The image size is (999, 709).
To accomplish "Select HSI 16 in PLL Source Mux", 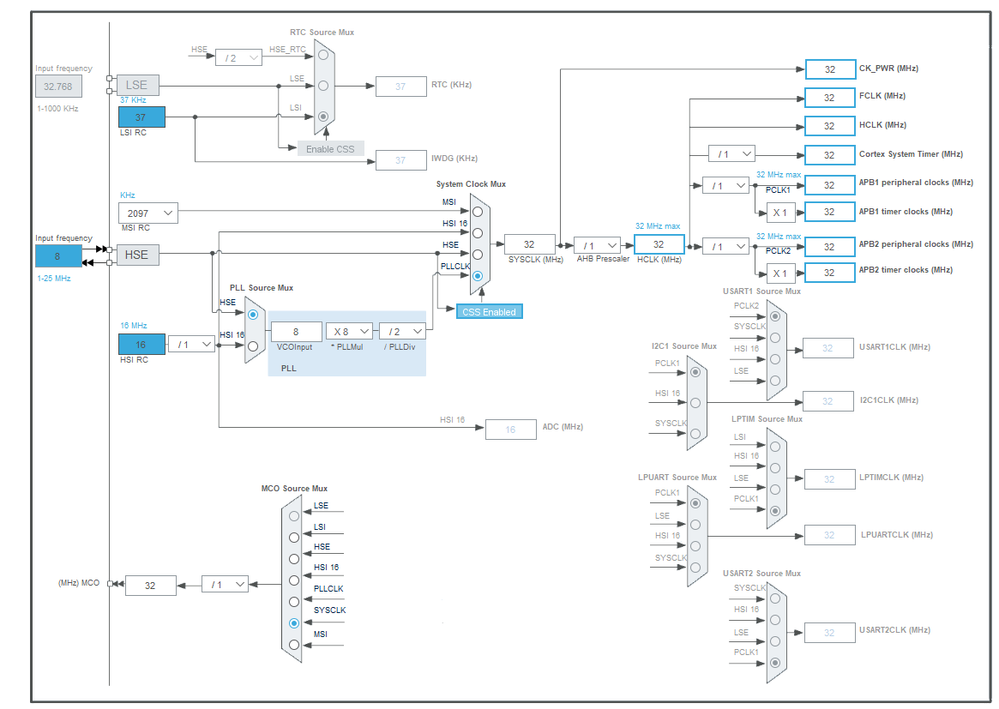I will point(253,346).
